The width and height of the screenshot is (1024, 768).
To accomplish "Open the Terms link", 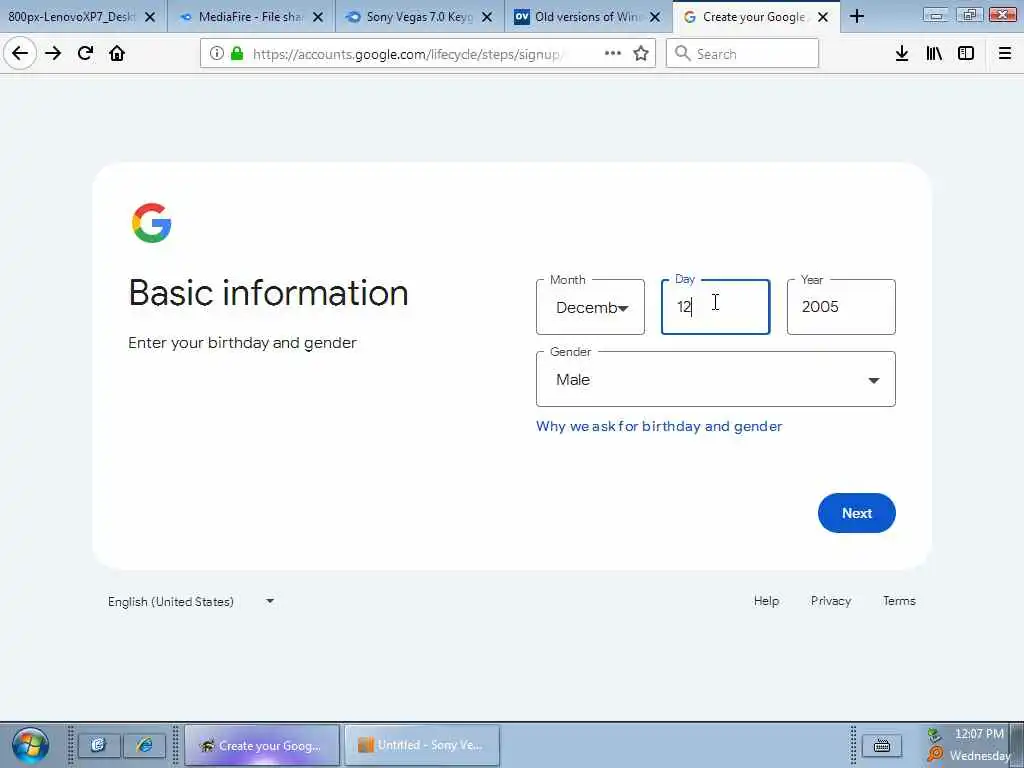I will point(899,601).
